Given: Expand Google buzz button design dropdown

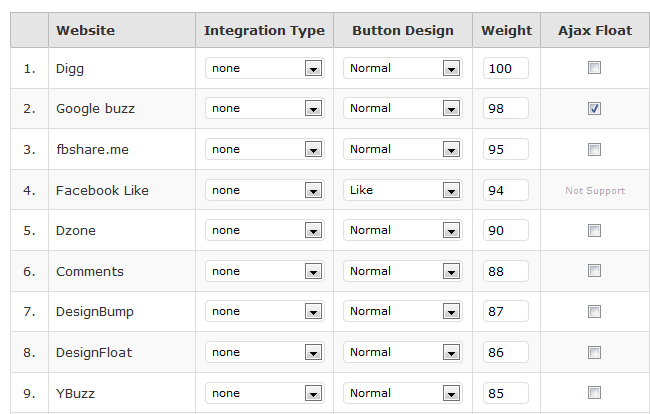Looking at the screenshot, I should (403, 108).
